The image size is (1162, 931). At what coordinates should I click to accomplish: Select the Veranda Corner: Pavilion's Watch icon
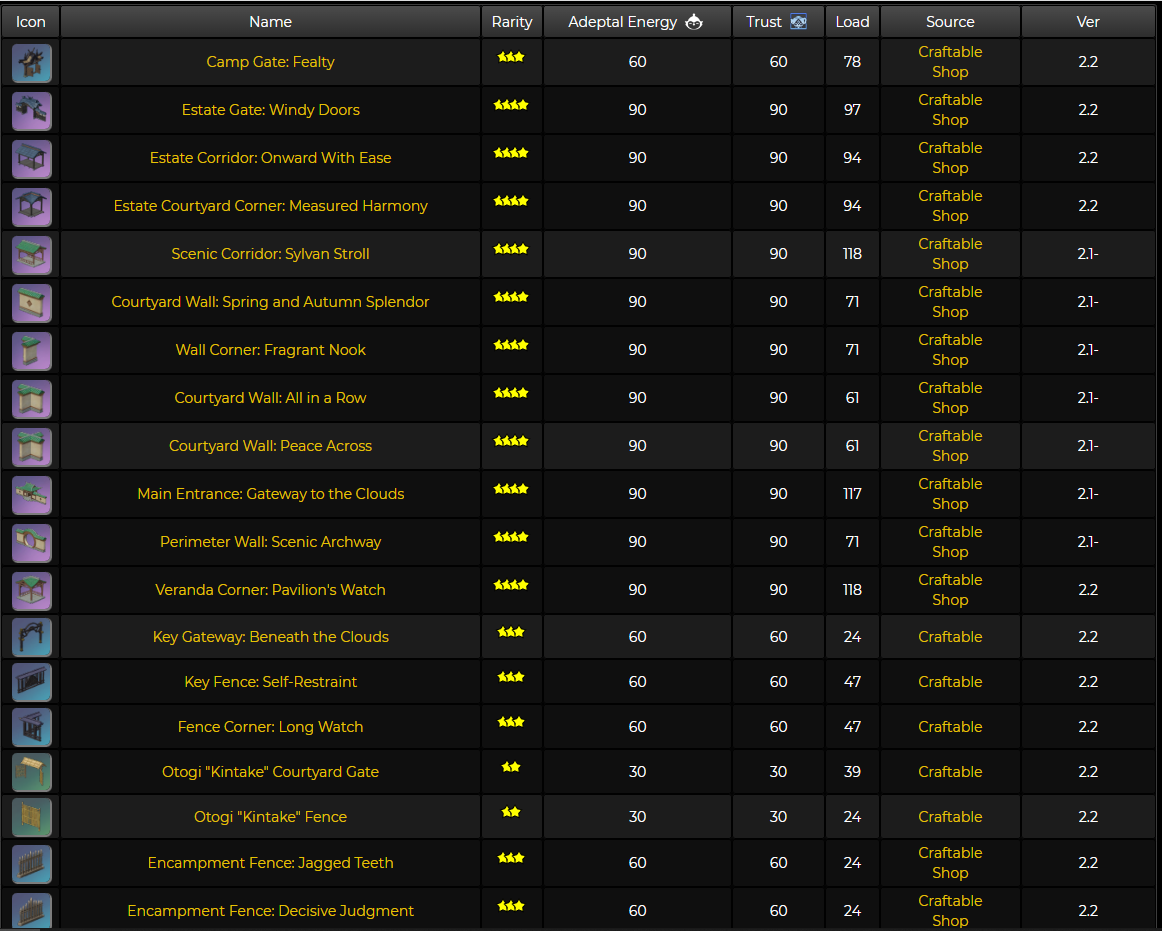tap(32, 591)
